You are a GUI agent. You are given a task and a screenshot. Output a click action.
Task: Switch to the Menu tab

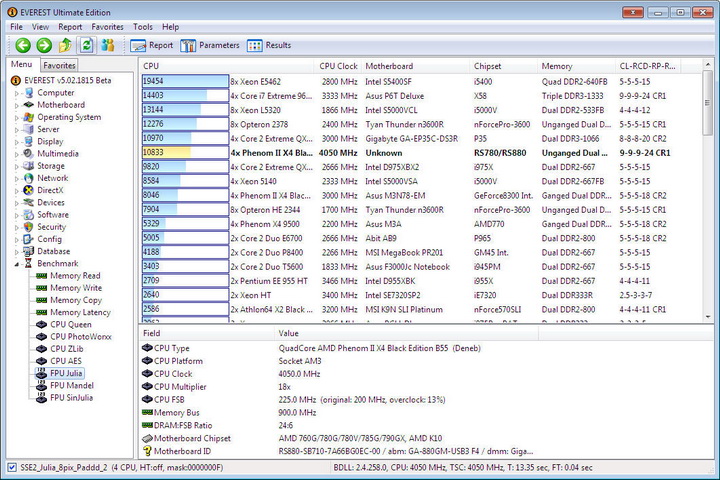coord(22,64)
